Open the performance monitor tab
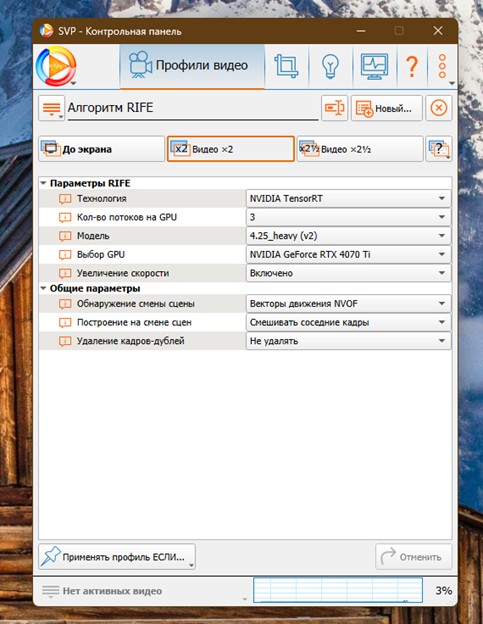Viewport: 483px width, 624px height. pos(374,66)
